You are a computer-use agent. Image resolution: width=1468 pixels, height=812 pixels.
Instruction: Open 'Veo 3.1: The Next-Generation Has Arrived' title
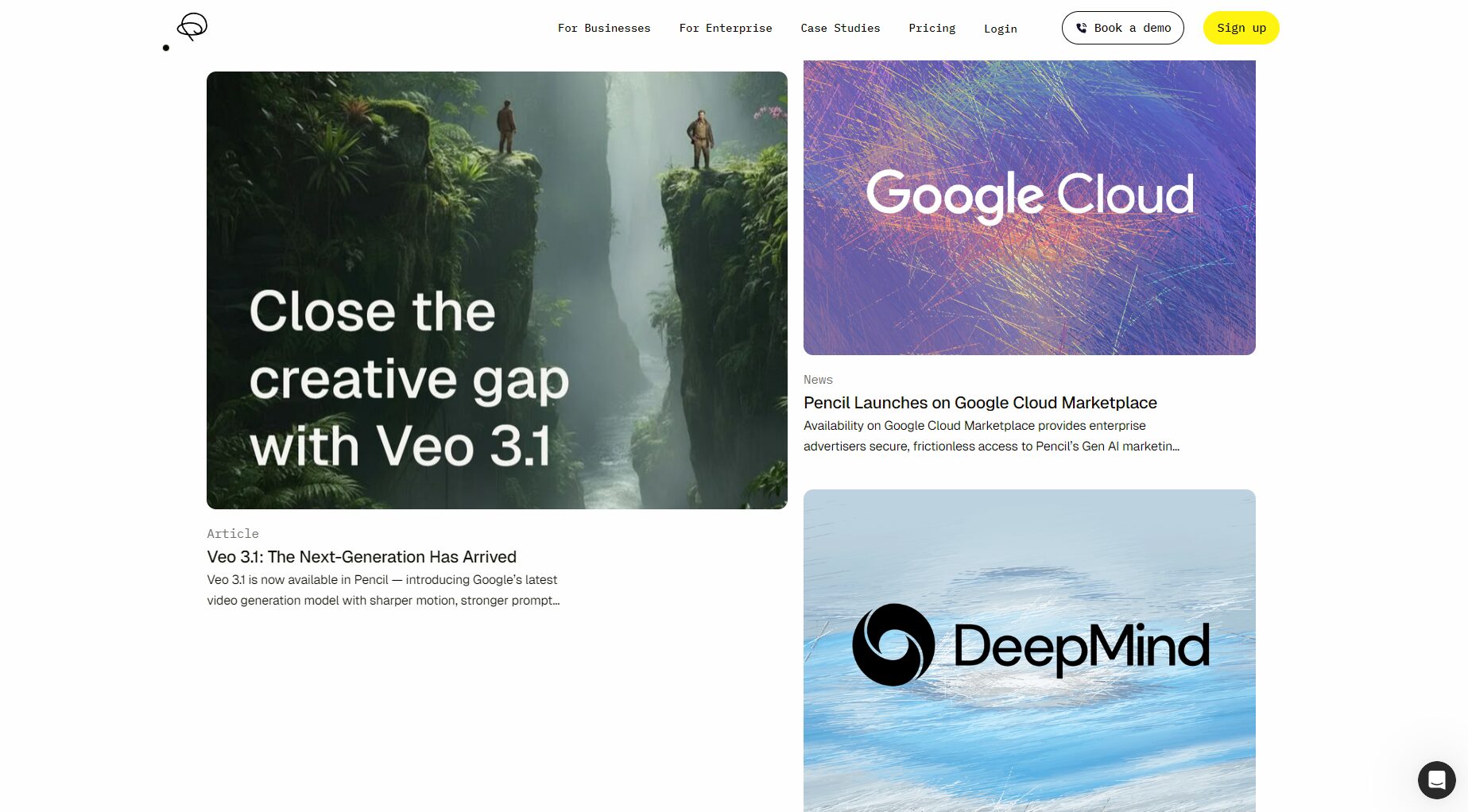(x=362, y=557)
